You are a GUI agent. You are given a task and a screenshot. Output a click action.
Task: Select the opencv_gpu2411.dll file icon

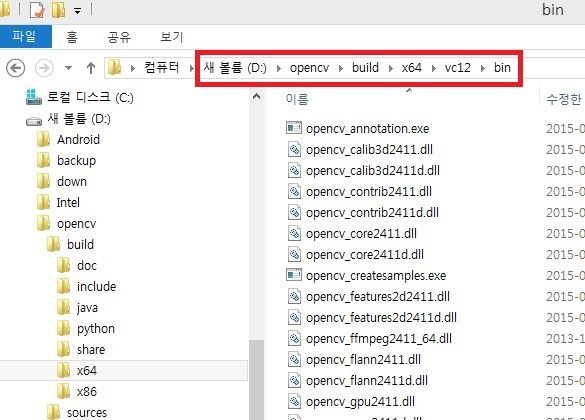point(294,401)
